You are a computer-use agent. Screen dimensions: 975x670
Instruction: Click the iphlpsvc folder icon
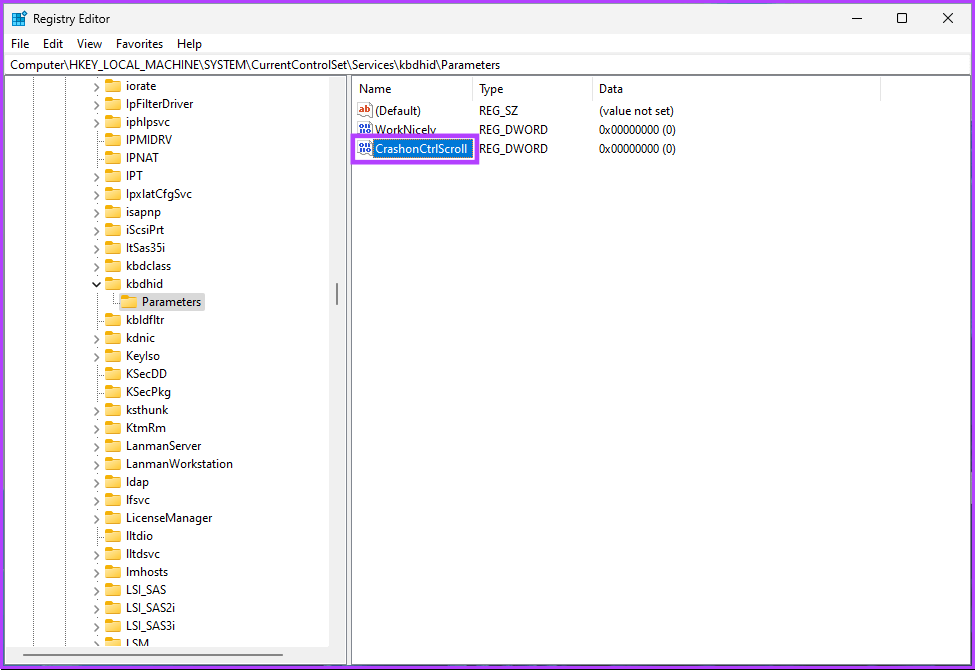pyautogui.click(x=113, y=122)
